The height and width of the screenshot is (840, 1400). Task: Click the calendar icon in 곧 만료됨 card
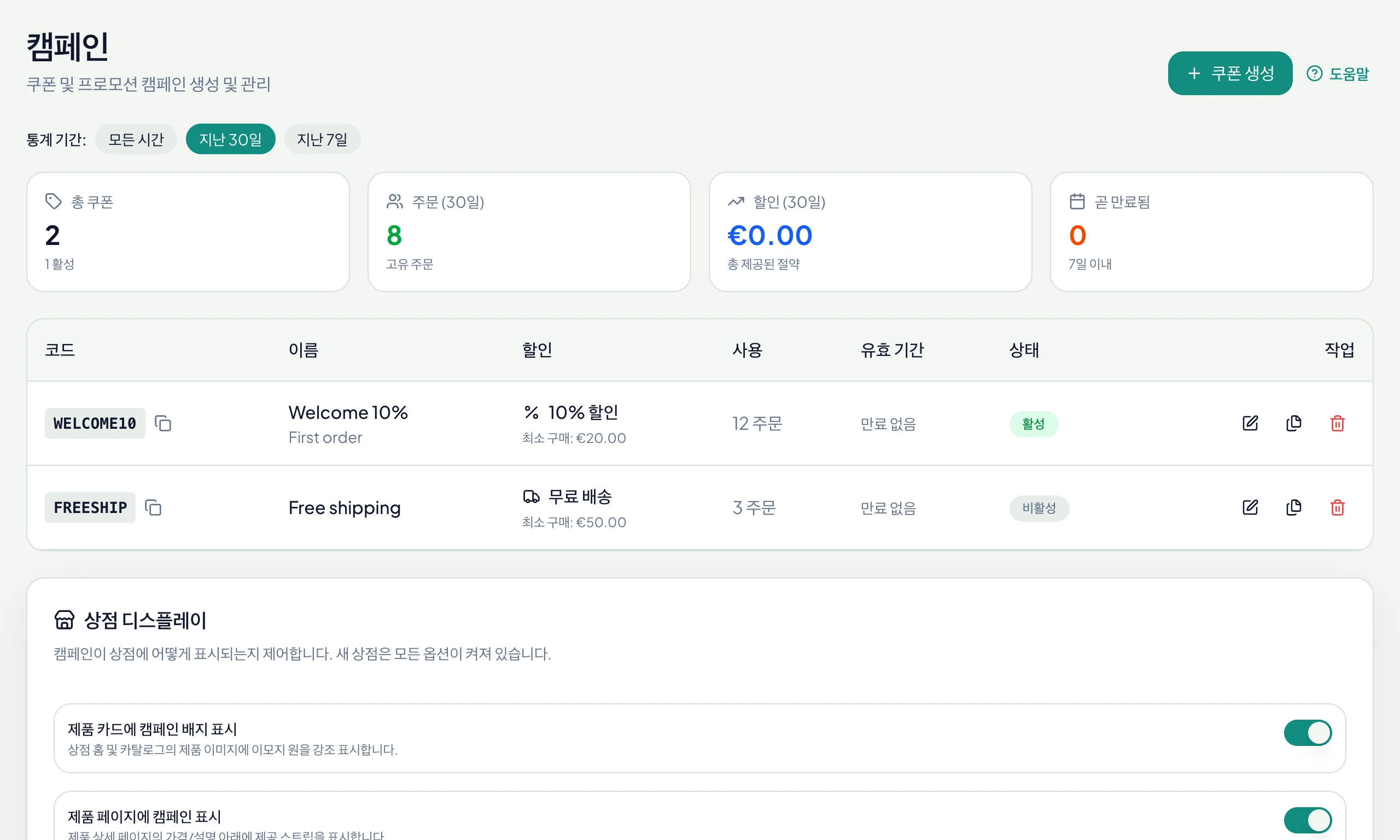[1077, 201]
